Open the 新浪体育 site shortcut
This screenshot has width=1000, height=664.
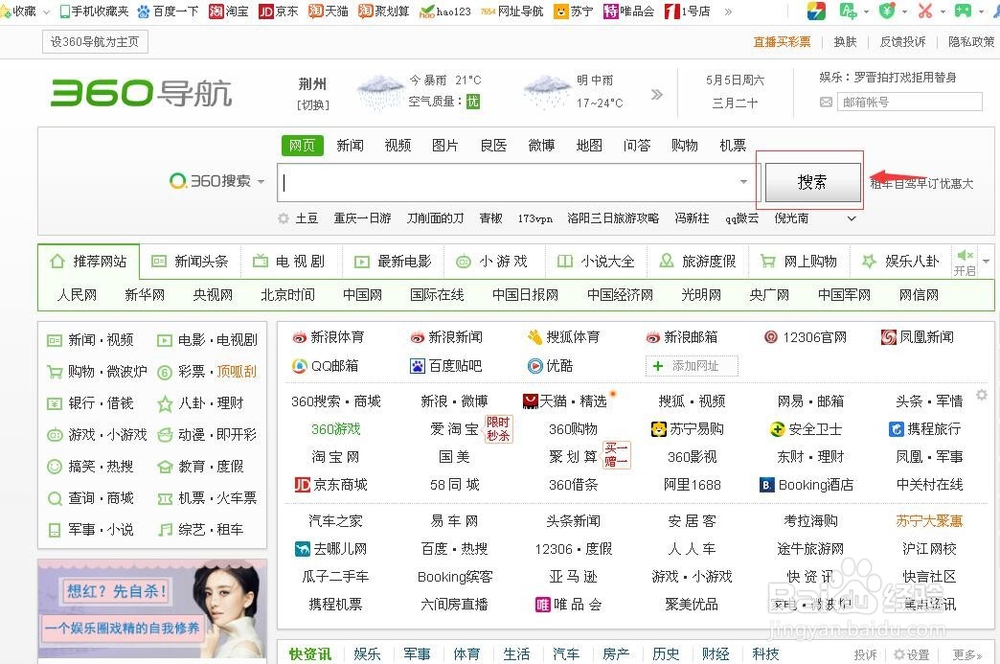coord(328,337)
